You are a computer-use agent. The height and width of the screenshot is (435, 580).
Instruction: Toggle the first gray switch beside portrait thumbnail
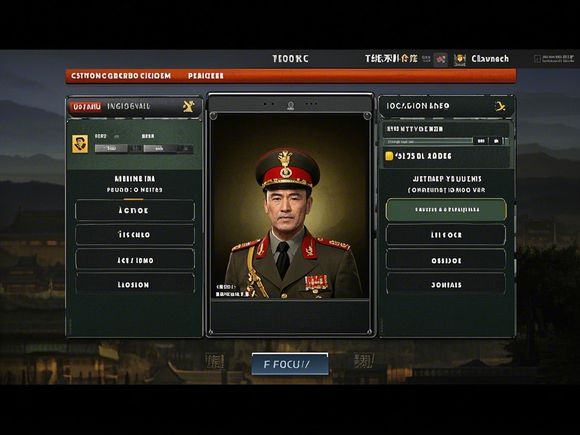(111, 148)
